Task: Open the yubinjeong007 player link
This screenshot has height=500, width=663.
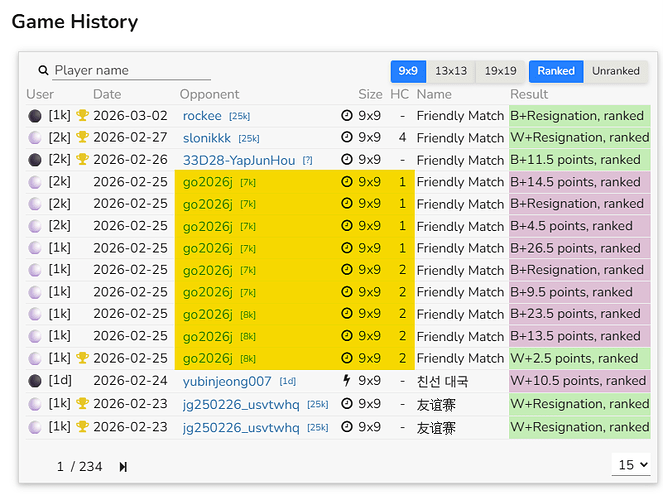Action: coord(227,381)
